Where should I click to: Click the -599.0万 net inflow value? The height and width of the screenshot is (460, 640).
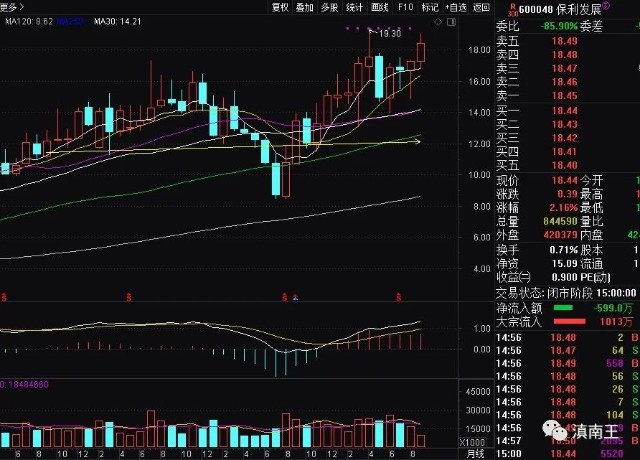coord(613,308)
